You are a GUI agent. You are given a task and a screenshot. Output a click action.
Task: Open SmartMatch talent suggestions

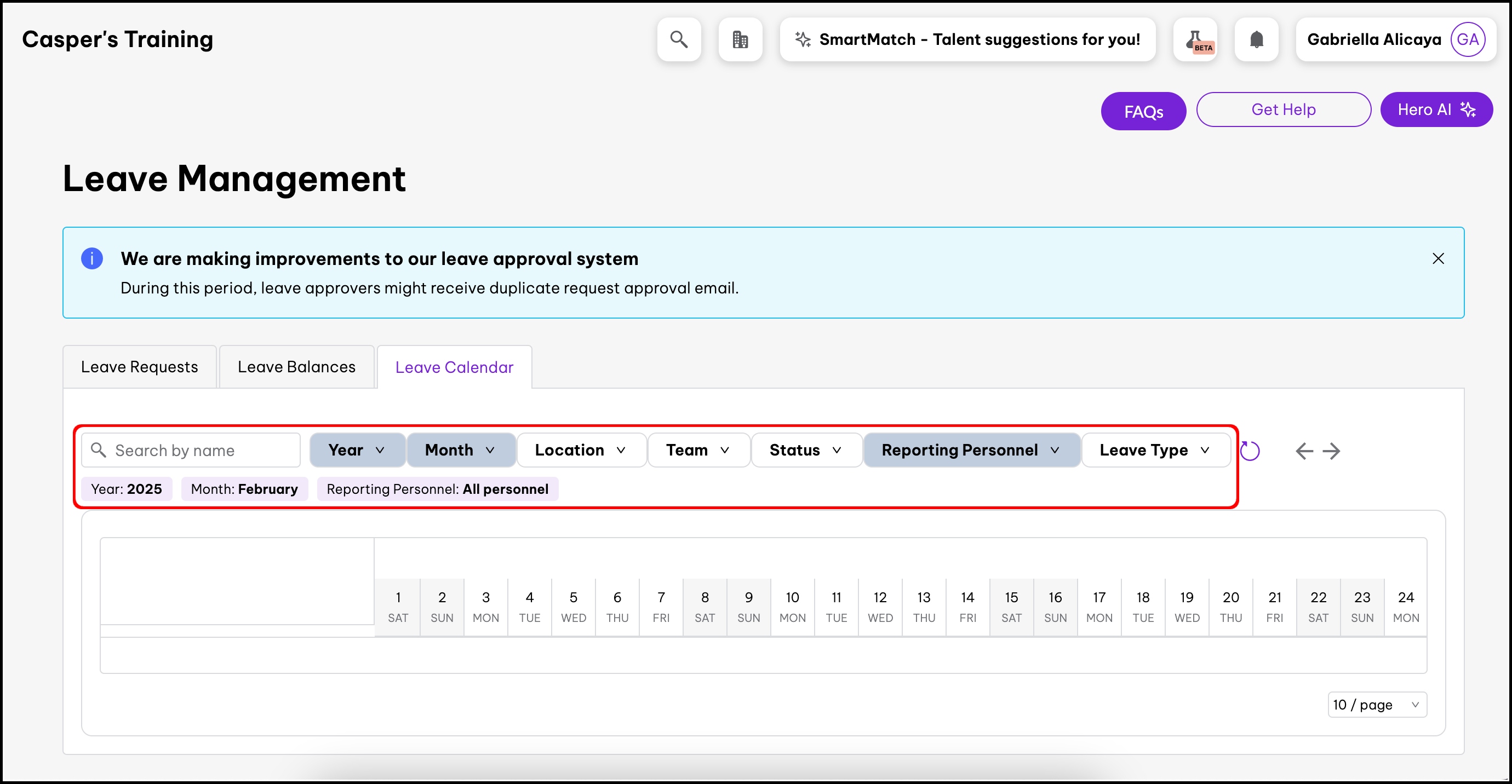point(967,39)
